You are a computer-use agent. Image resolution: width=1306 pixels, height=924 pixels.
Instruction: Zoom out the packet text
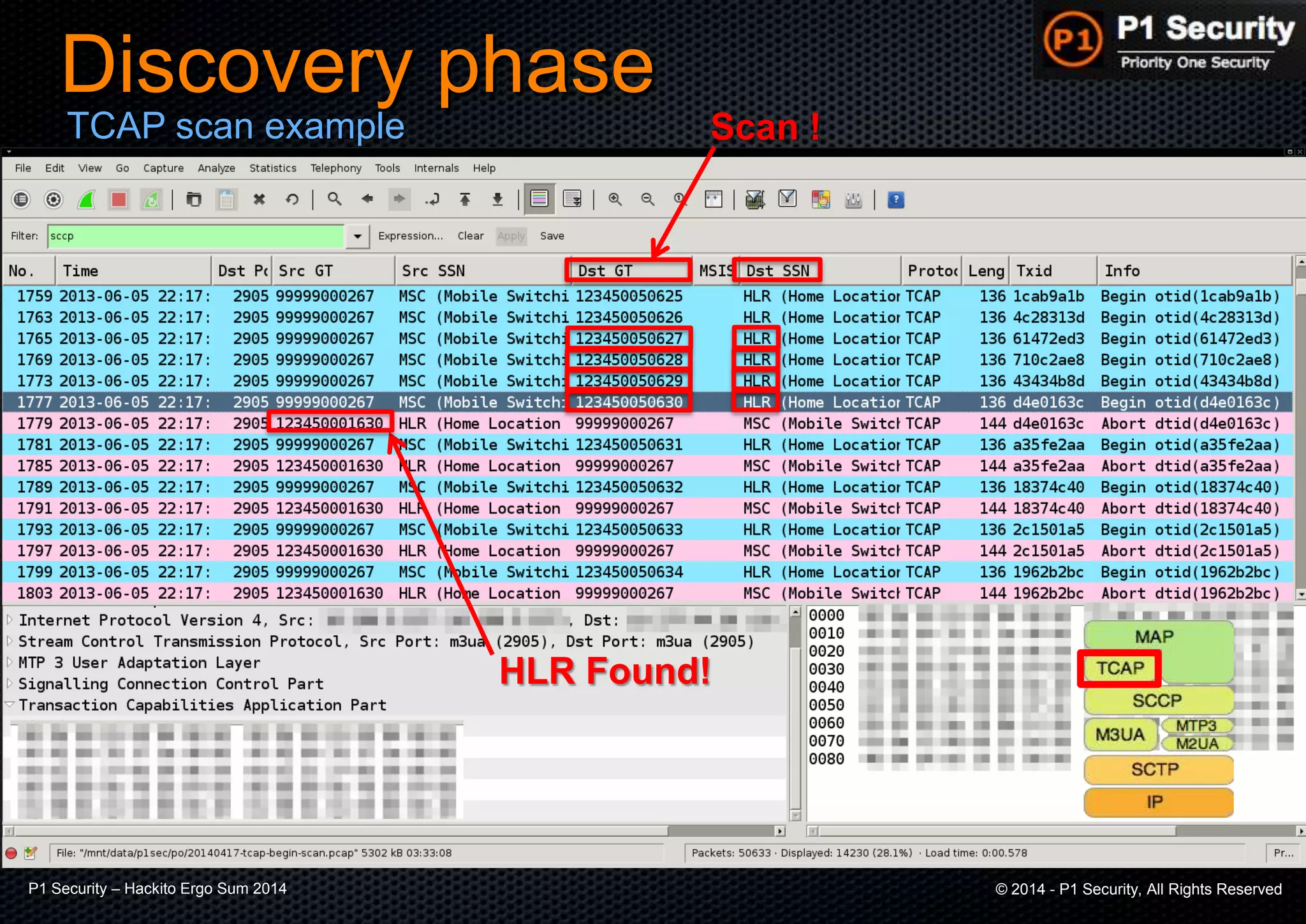pyautogui.click(x=648, y=200)
